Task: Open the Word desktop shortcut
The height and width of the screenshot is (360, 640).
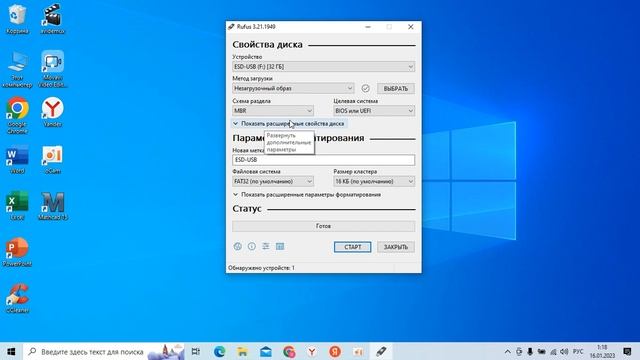Action: [x=17, y=159]
